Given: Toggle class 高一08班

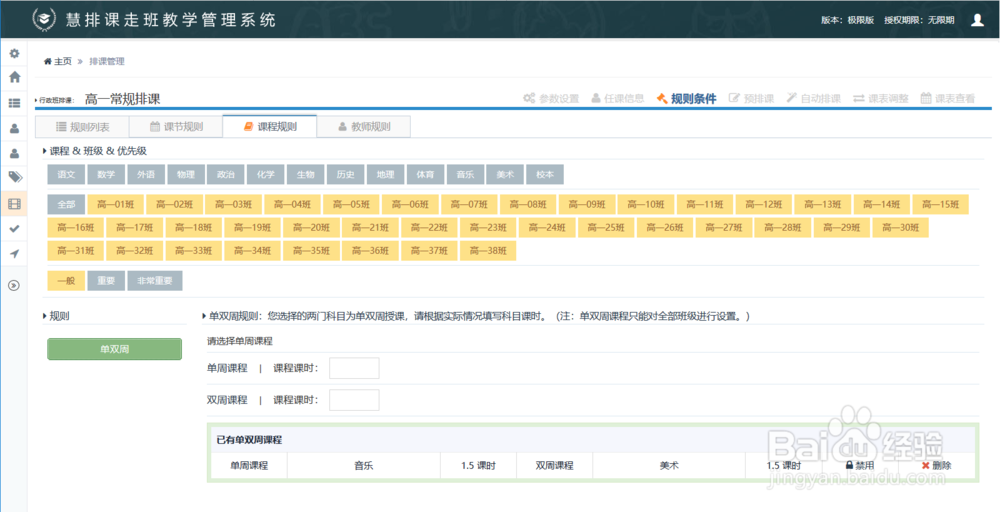Looking at the screenshot, I should click(528, 204).
